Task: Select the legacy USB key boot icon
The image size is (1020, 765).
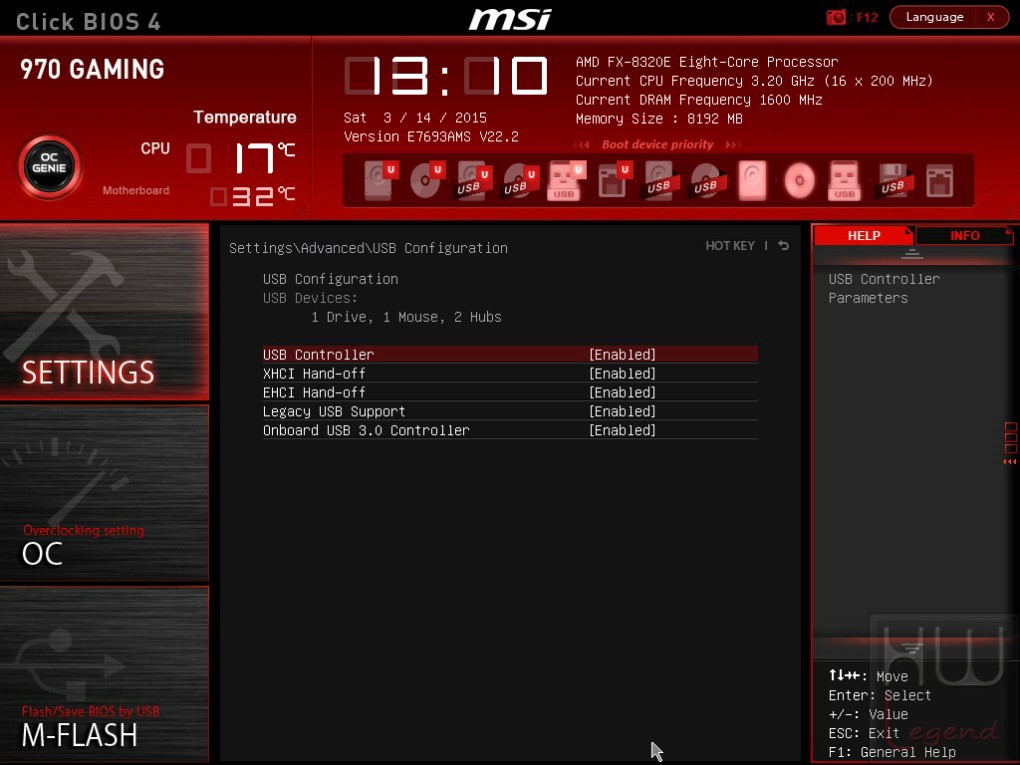Action: click(844, 180)
